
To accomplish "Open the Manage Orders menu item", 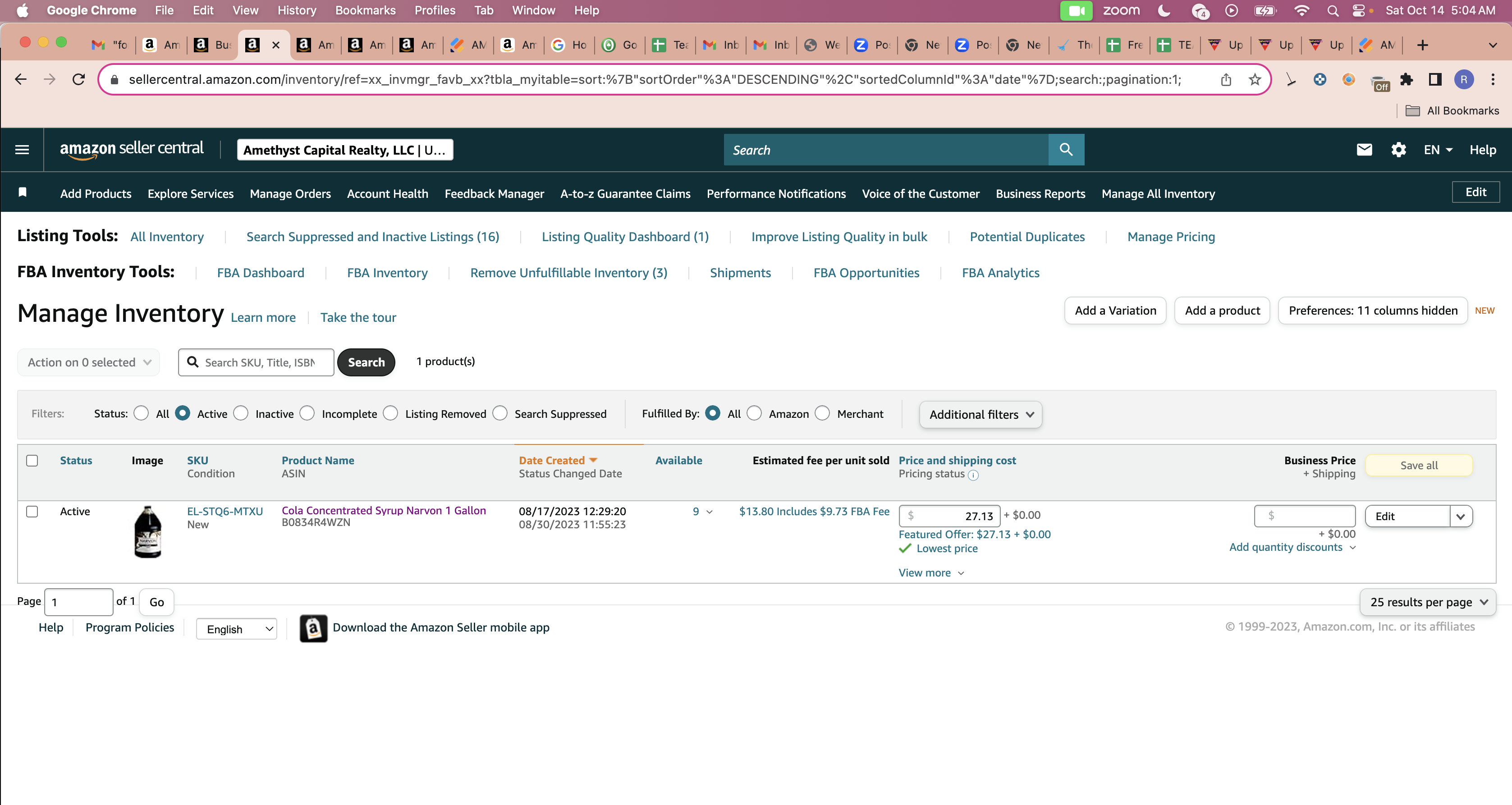I will coord(290,194).
